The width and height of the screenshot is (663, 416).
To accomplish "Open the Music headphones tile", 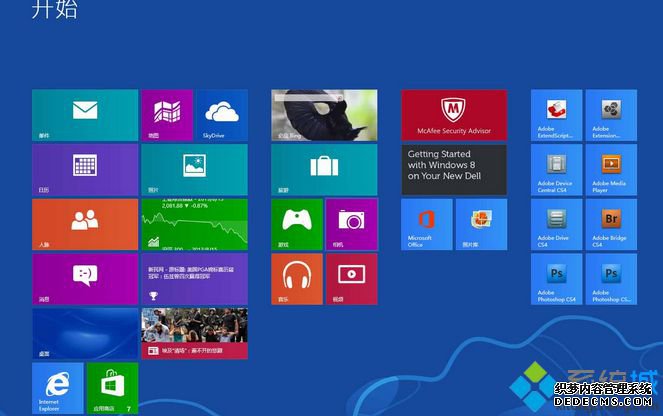I will pyautogui.click(x=297, y=279).
